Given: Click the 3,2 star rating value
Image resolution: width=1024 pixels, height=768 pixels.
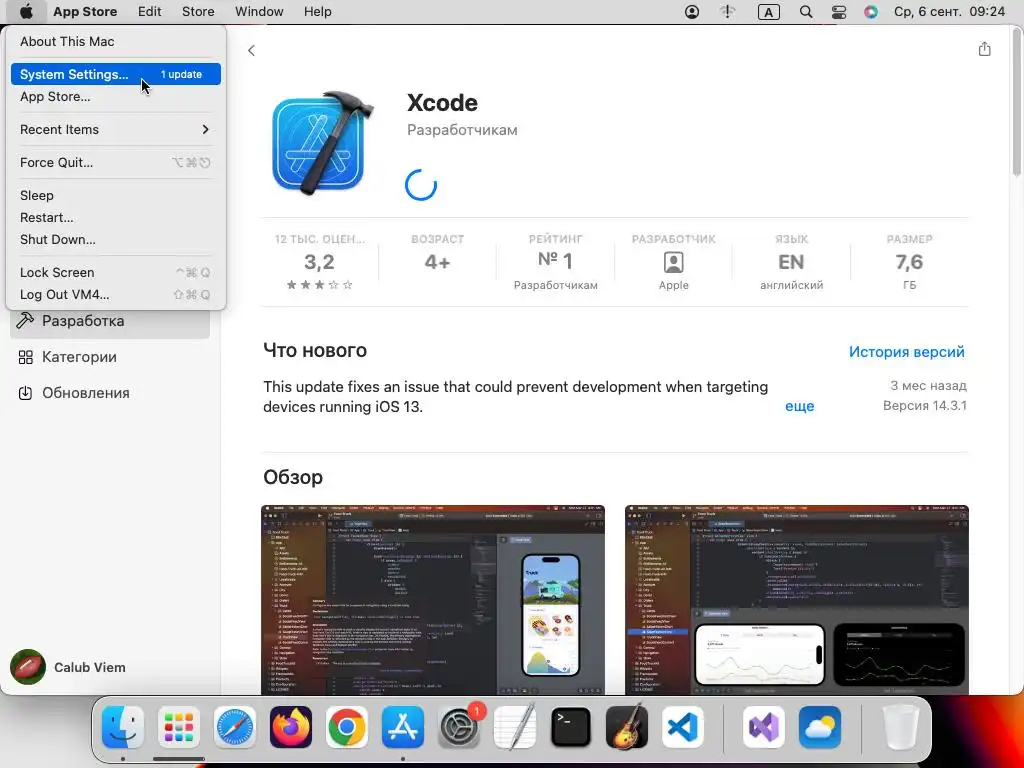Looking at the screenshot, I should click(319, 261).
